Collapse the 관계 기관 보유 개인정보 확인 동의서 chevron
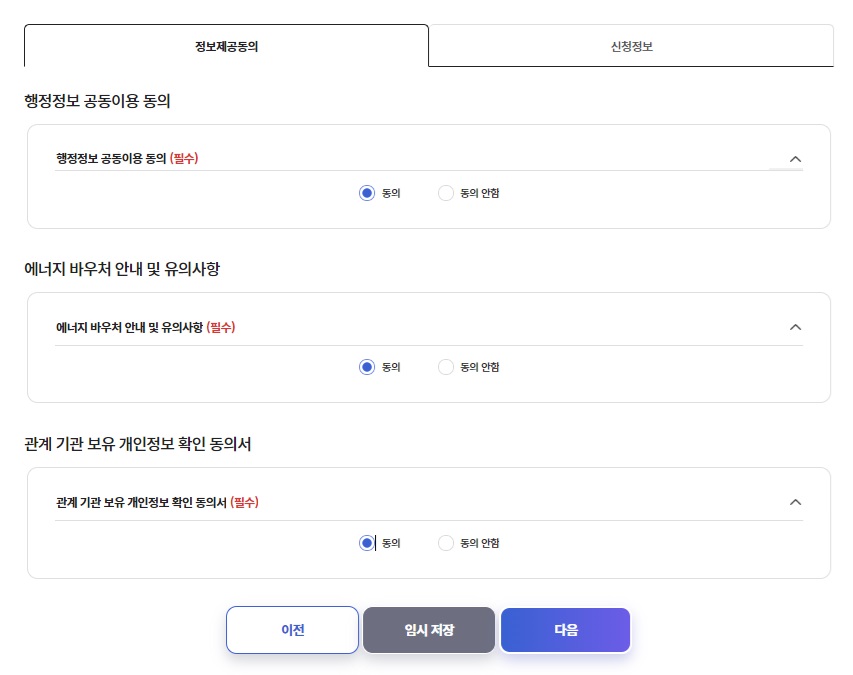The width and height of the screenshot is (853, 675). click(x=795, y=502)
